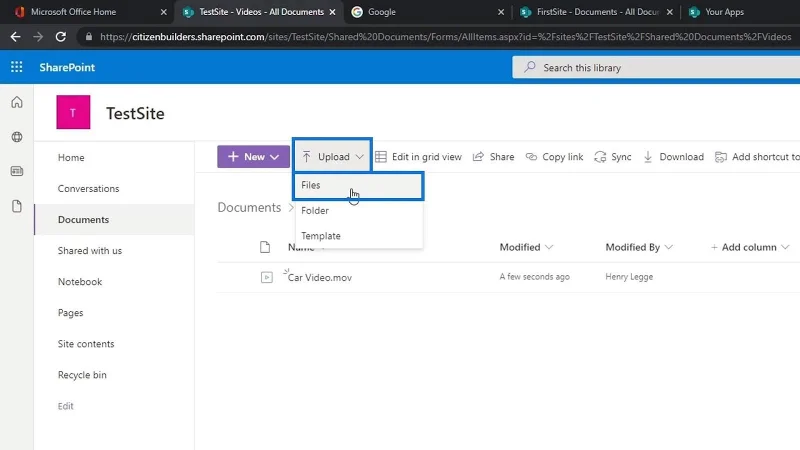Click the Sync command
Image resolution: width=800 pixels, height=450 pixels.
613,157
